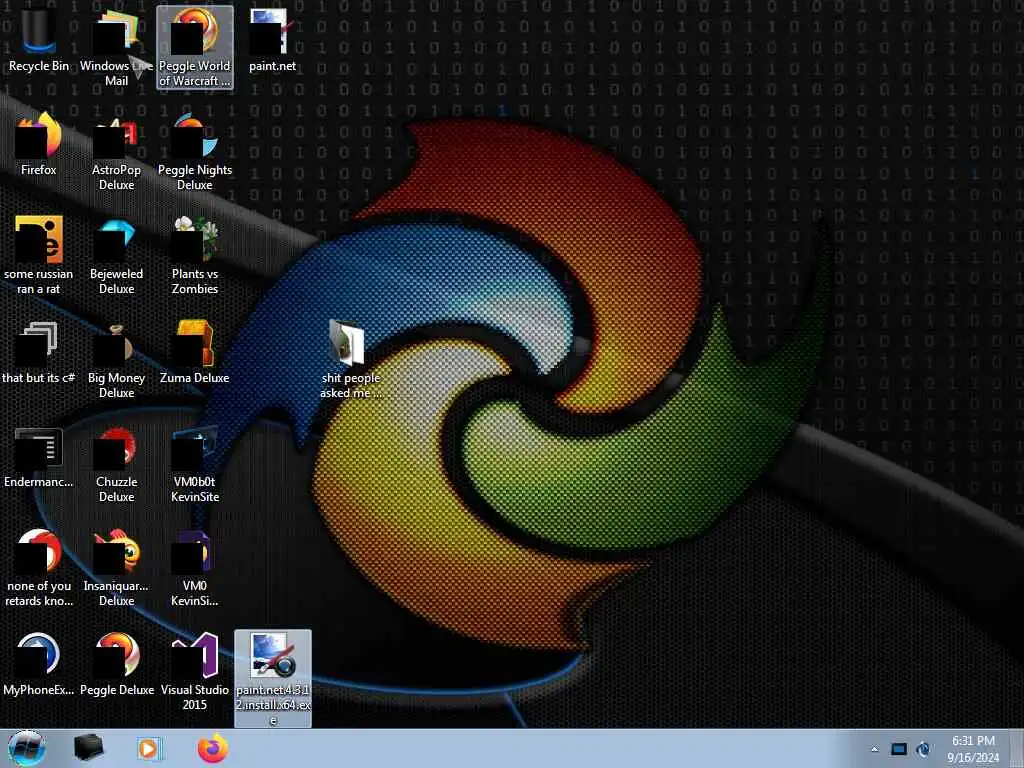Open Windows Media Player from taskbar
The width and height of the screenshot is (1024, 768).
(x=150, y=748)
